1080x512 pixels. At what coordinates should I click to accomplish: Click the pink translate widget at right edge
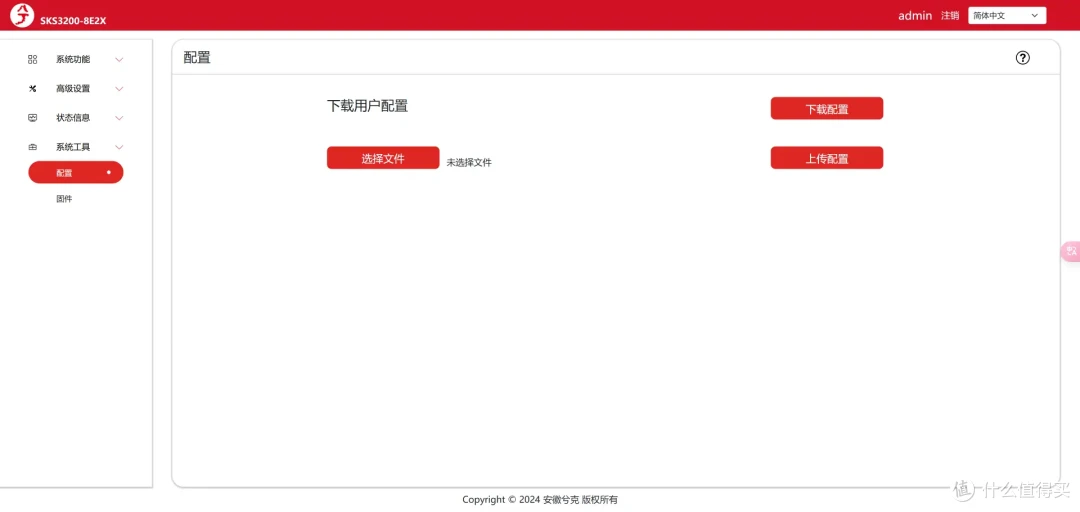(x=1070, y=252)
